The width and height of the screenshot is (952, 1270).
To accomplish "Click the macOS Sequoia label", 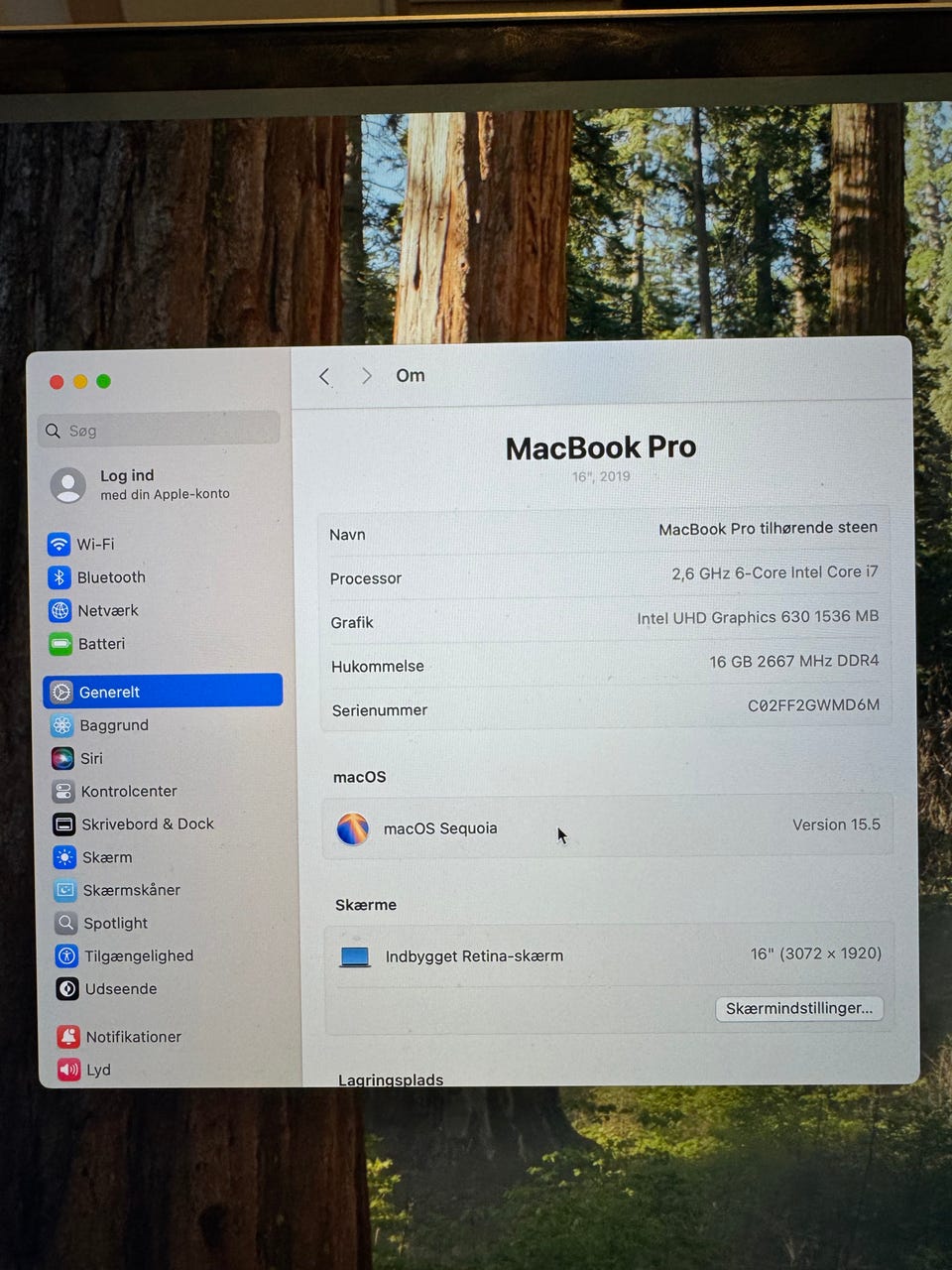I will pos(440,828).
